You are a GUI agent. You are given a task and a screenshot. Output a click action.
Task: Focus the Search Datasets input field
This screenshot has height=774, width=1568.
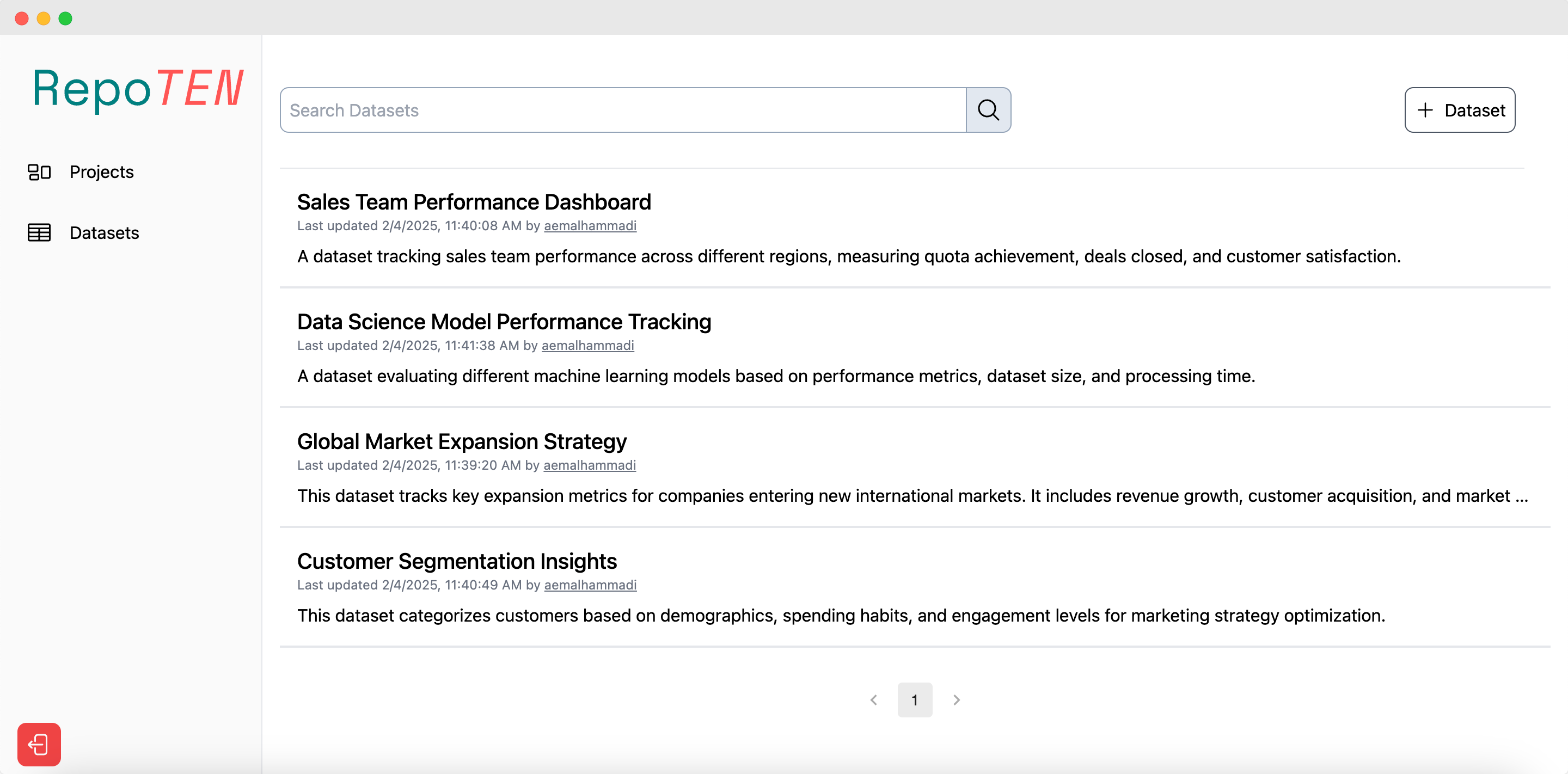[622, 110]
